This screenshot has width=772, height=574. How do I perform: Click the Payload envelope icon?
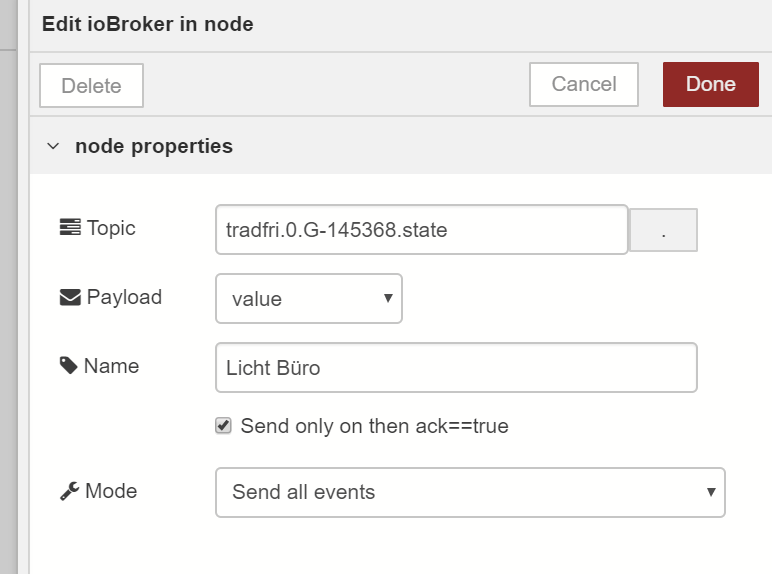70,297
